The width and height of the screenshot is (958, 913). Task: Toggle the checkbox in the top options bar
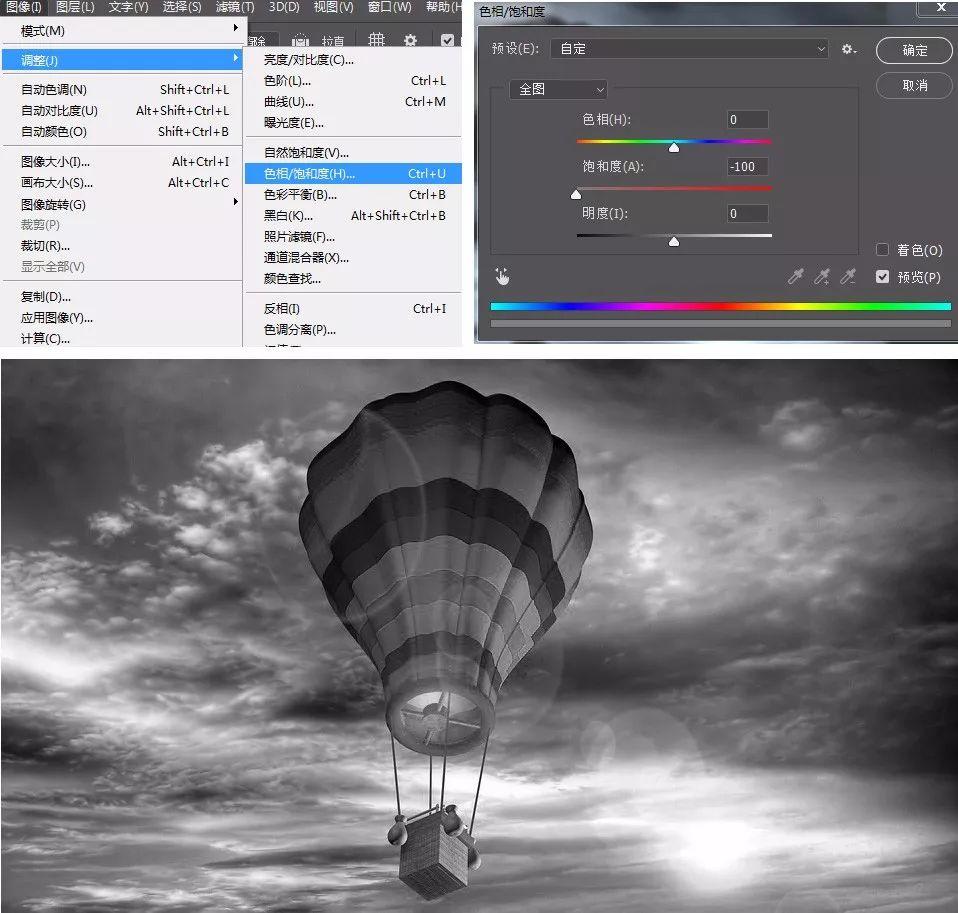pos(447,40)
